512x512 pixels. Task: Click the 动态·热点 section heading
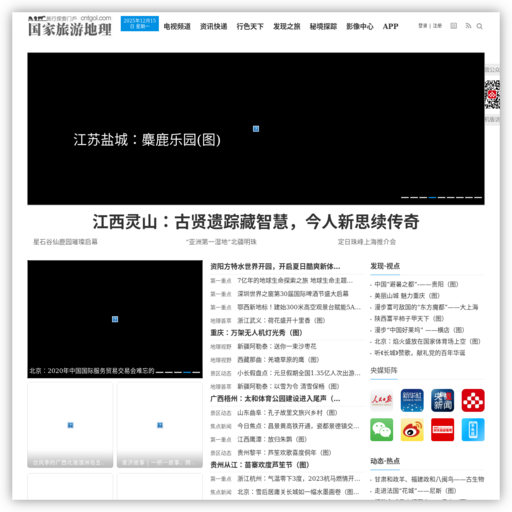[x=385, y=461]
